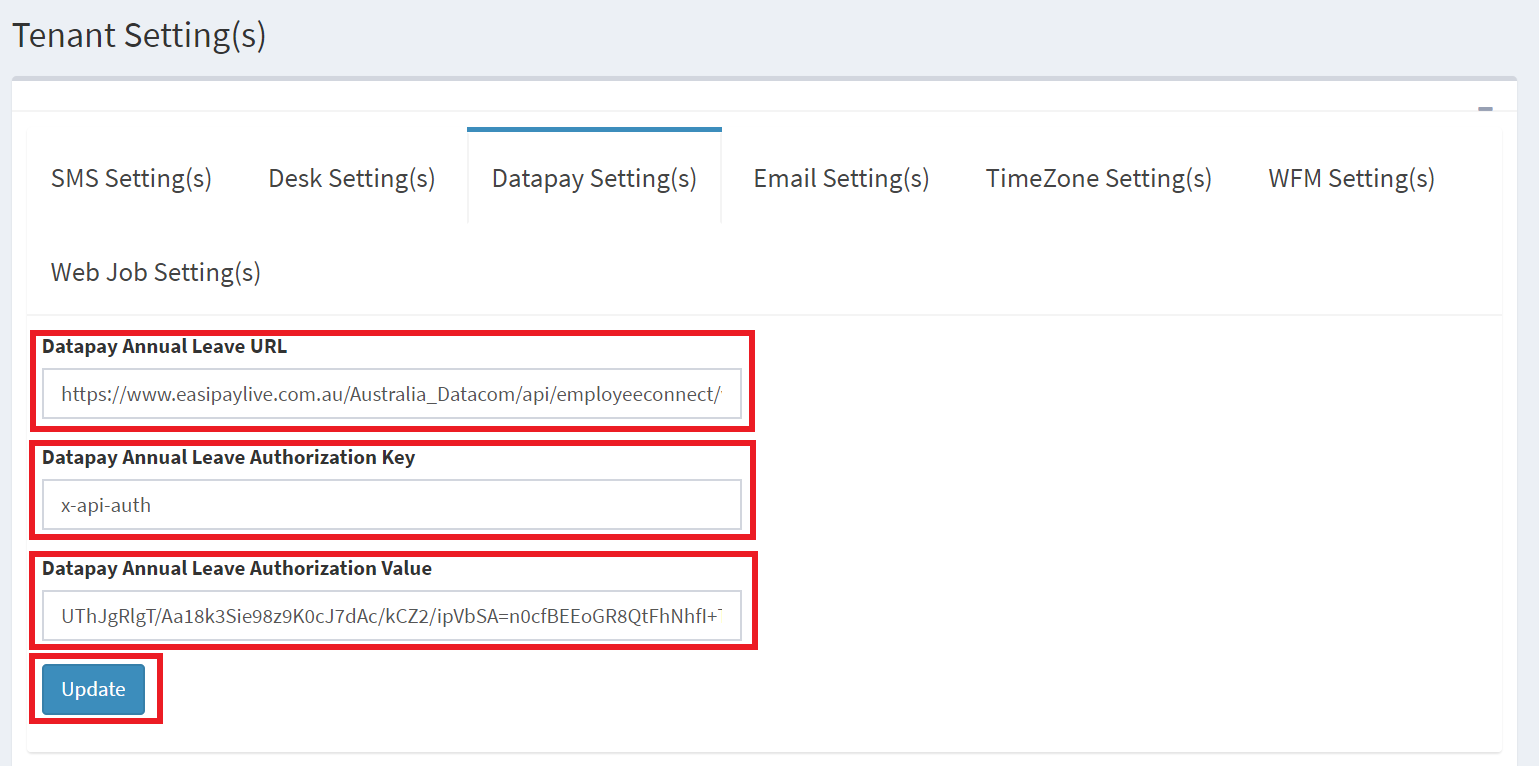
Task: Open the TimeZone Setting(s) tab
Action: click(x=1097, y=177)
